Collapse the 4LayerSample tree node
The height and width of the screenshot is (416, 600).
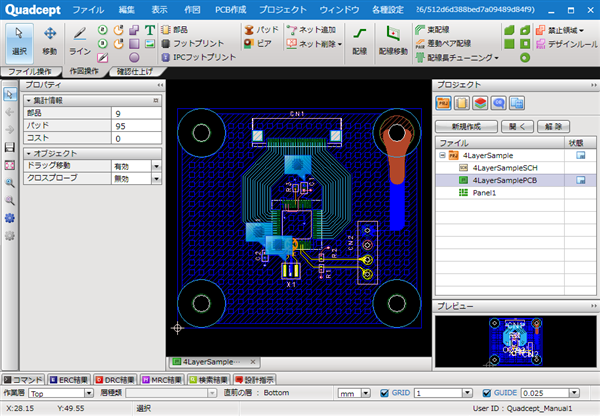(442, 155)
